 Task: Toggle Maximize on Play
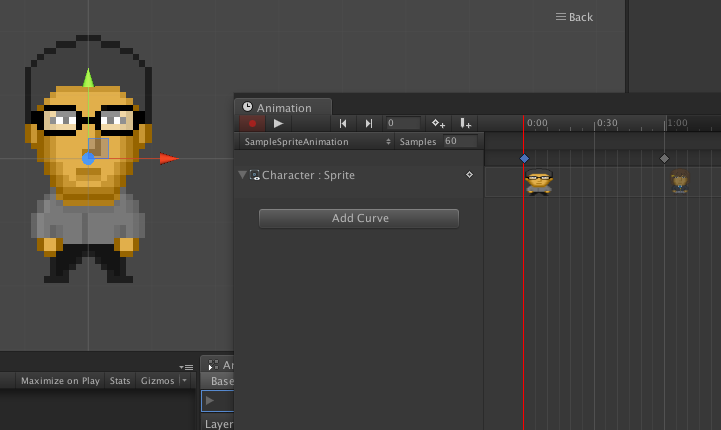point(60,381)
